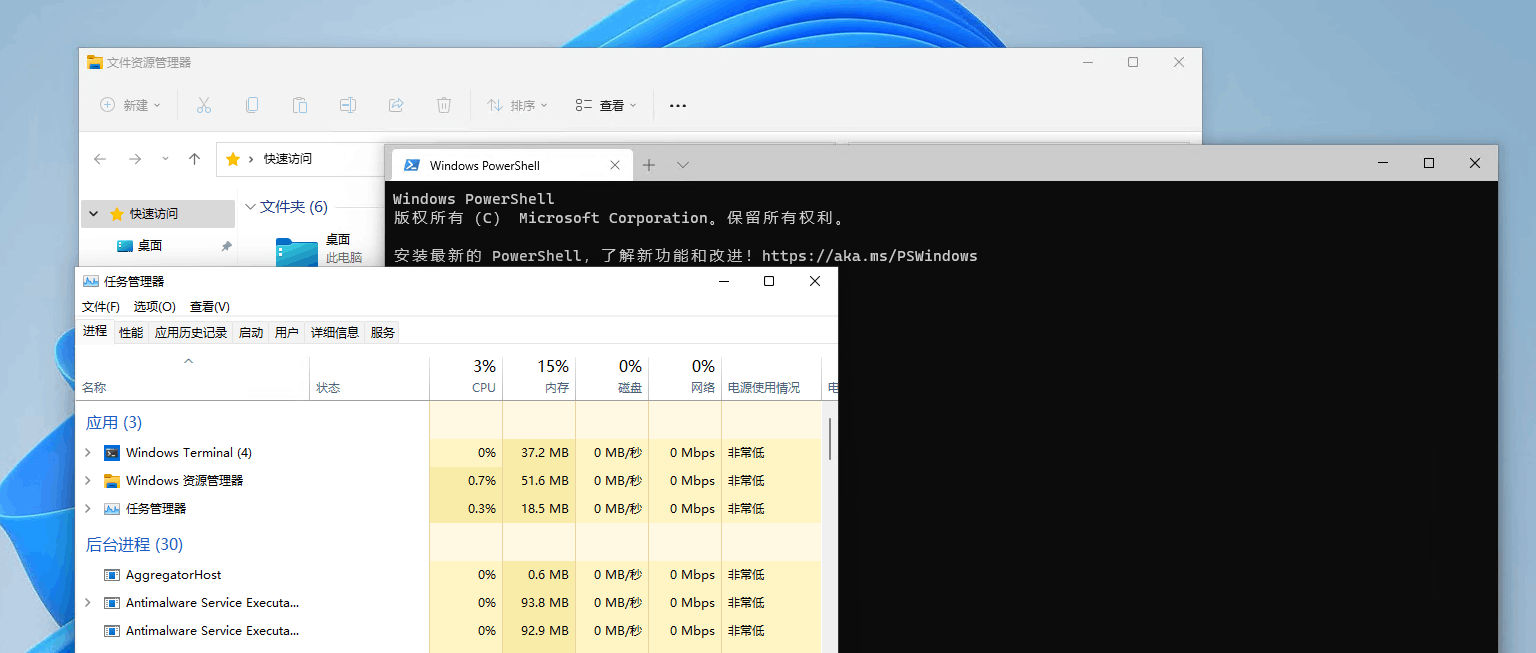Image resolution: width=1536 pixels, height=653 pixels.
Task: Open the 排序 sort dropdown
Action: click(x=517, y=105)
